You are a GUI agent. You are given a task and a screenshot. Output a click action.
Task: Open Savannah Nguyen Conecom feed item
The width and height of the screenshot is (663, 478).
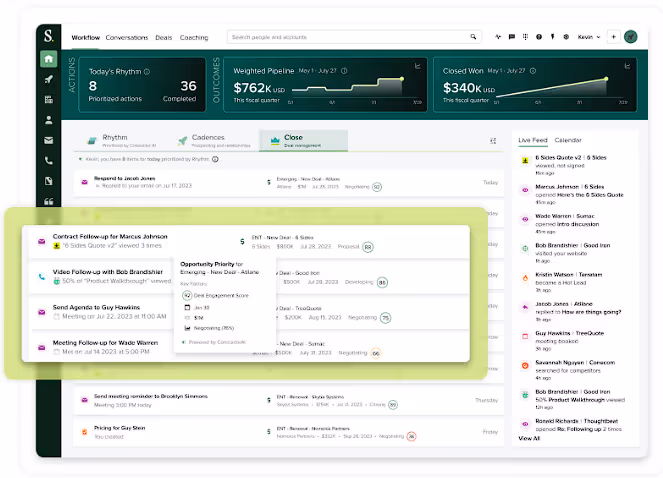(x=575, y=370)
